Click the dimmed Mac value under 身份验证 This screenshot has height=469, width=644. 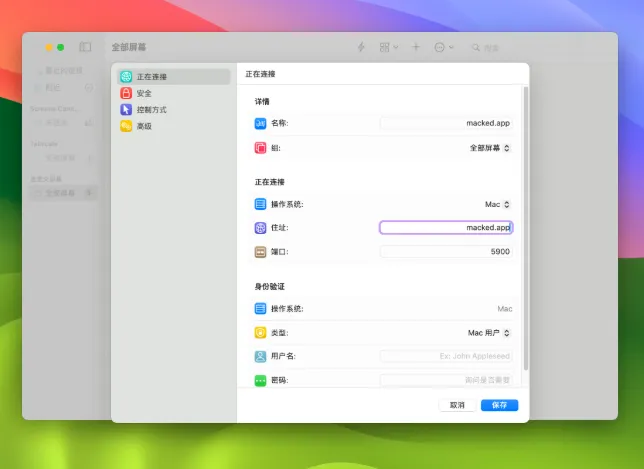tap(505, 308)
